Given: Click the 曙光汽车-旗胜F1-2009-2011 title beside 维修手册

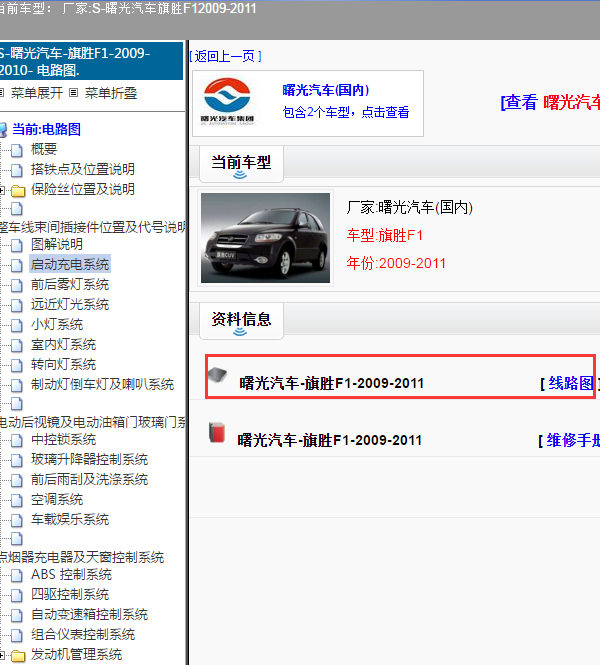Looking at the screenshot, I should tap(329, 440).
